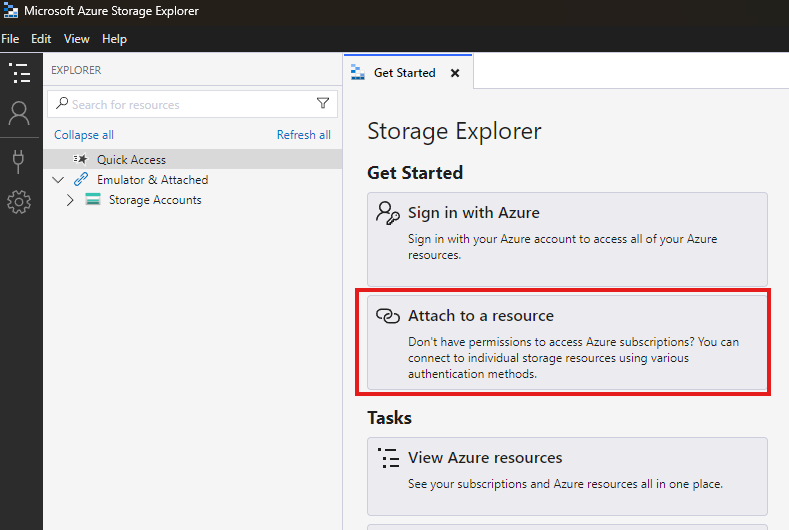Open the Settings gear in activity bar
The height and width of the screenshot is (530, 789).
pos(19,203)
